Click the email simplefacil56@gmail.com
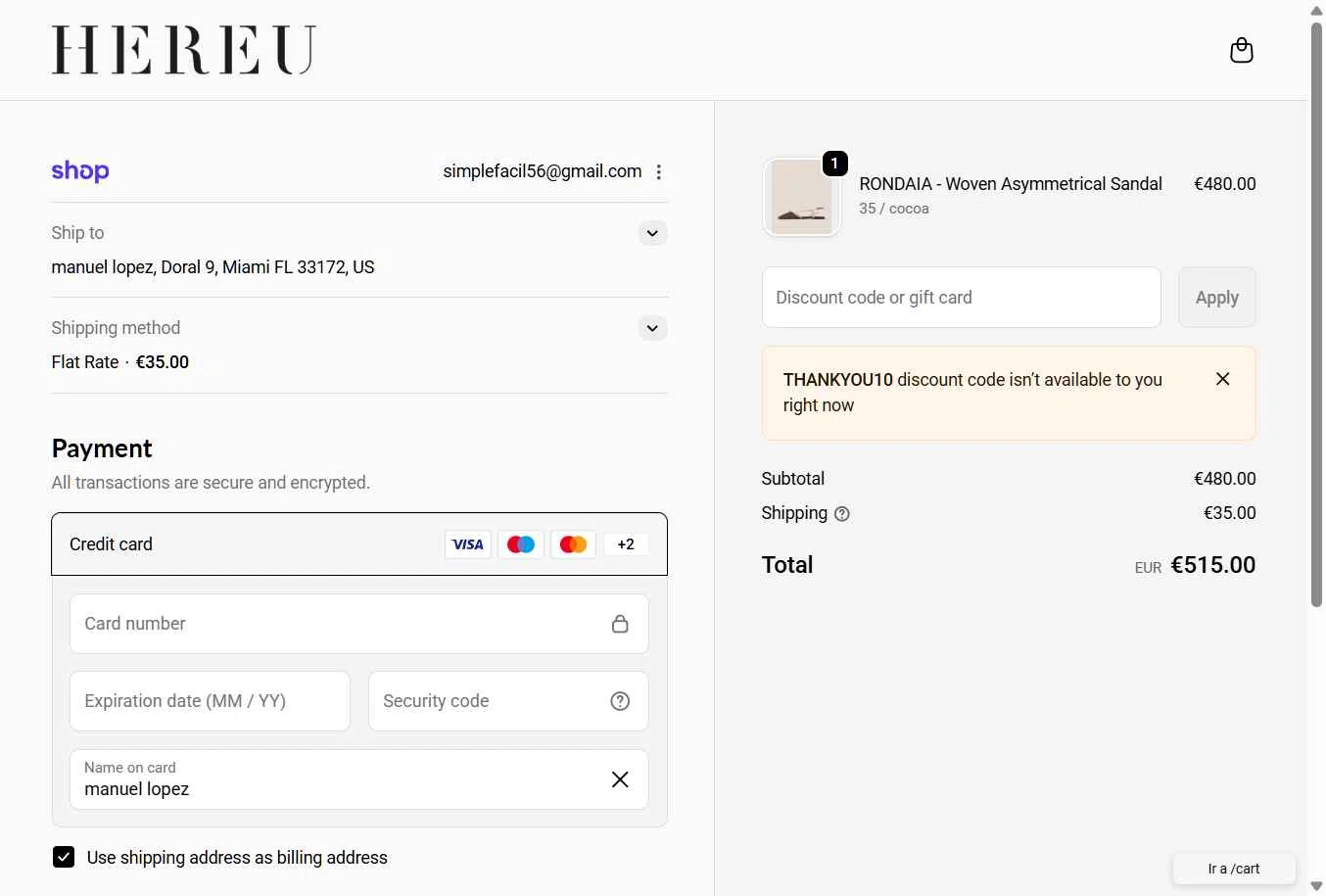 (x=543, y=171)
